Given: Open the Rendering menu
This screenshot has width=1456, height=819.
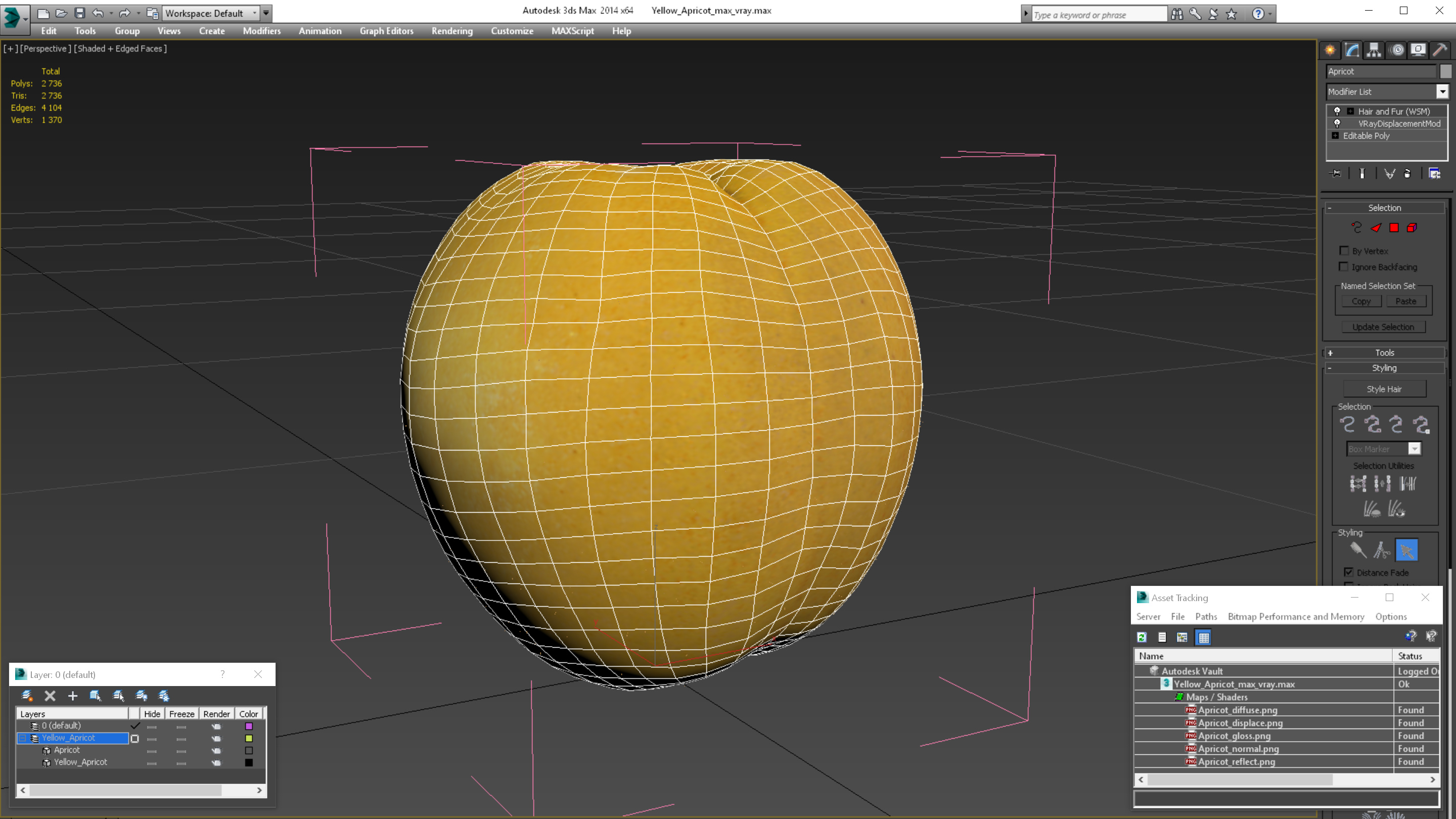Looking at the screenshot, I should pyautogui.click(x=451, y=31).
